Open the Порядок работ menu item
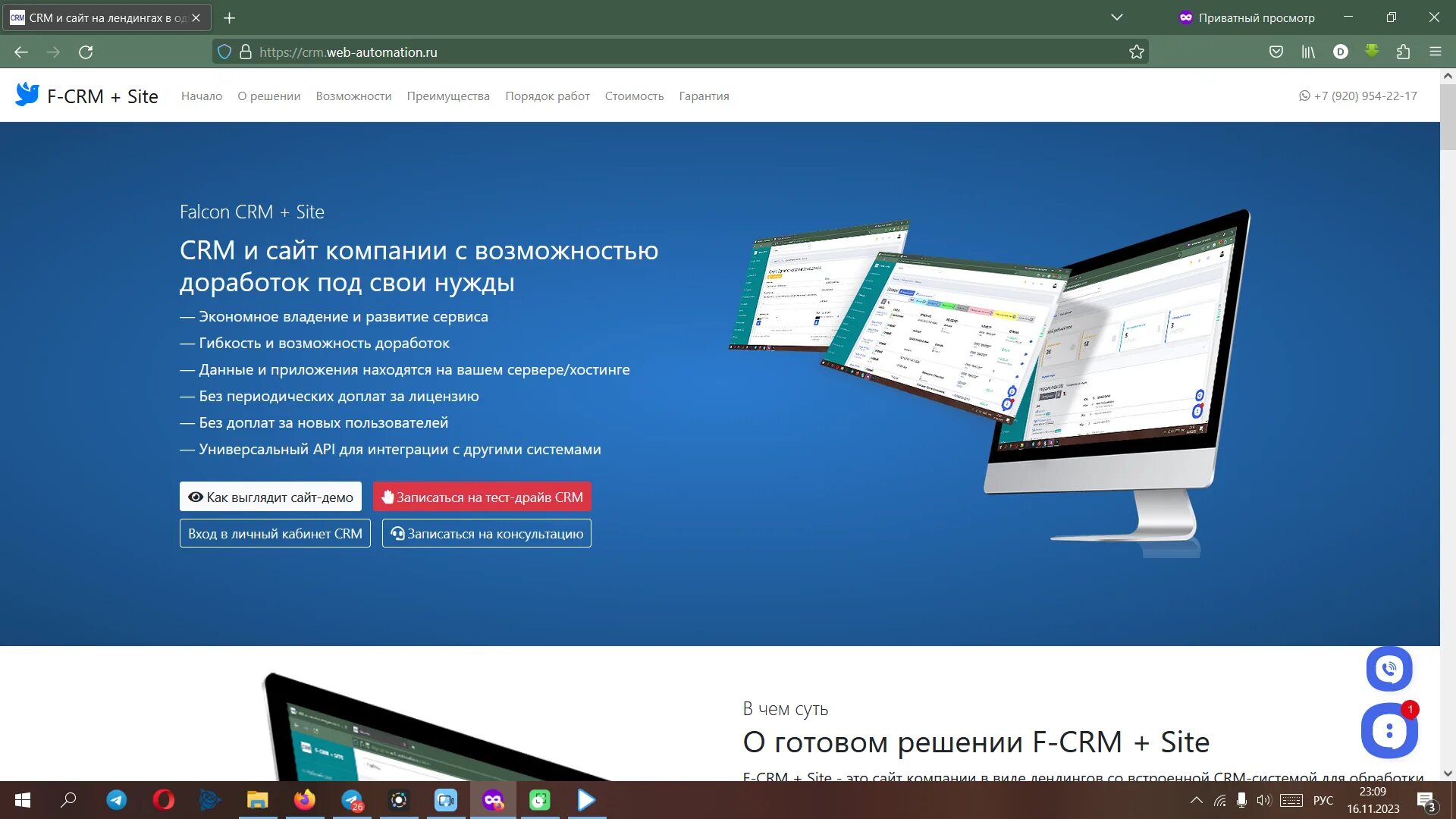The height and width of the screenshot is (819, 1456). [548, 96]
